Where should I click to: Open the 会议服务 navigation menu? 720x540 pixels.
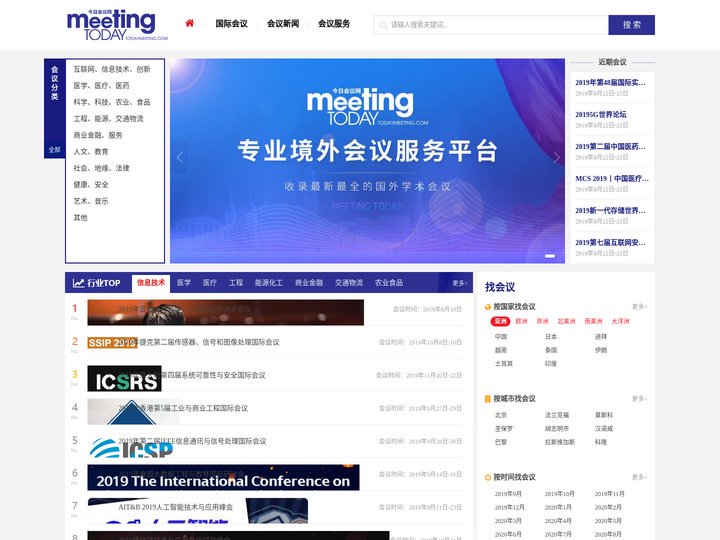(x=334, y=23)
